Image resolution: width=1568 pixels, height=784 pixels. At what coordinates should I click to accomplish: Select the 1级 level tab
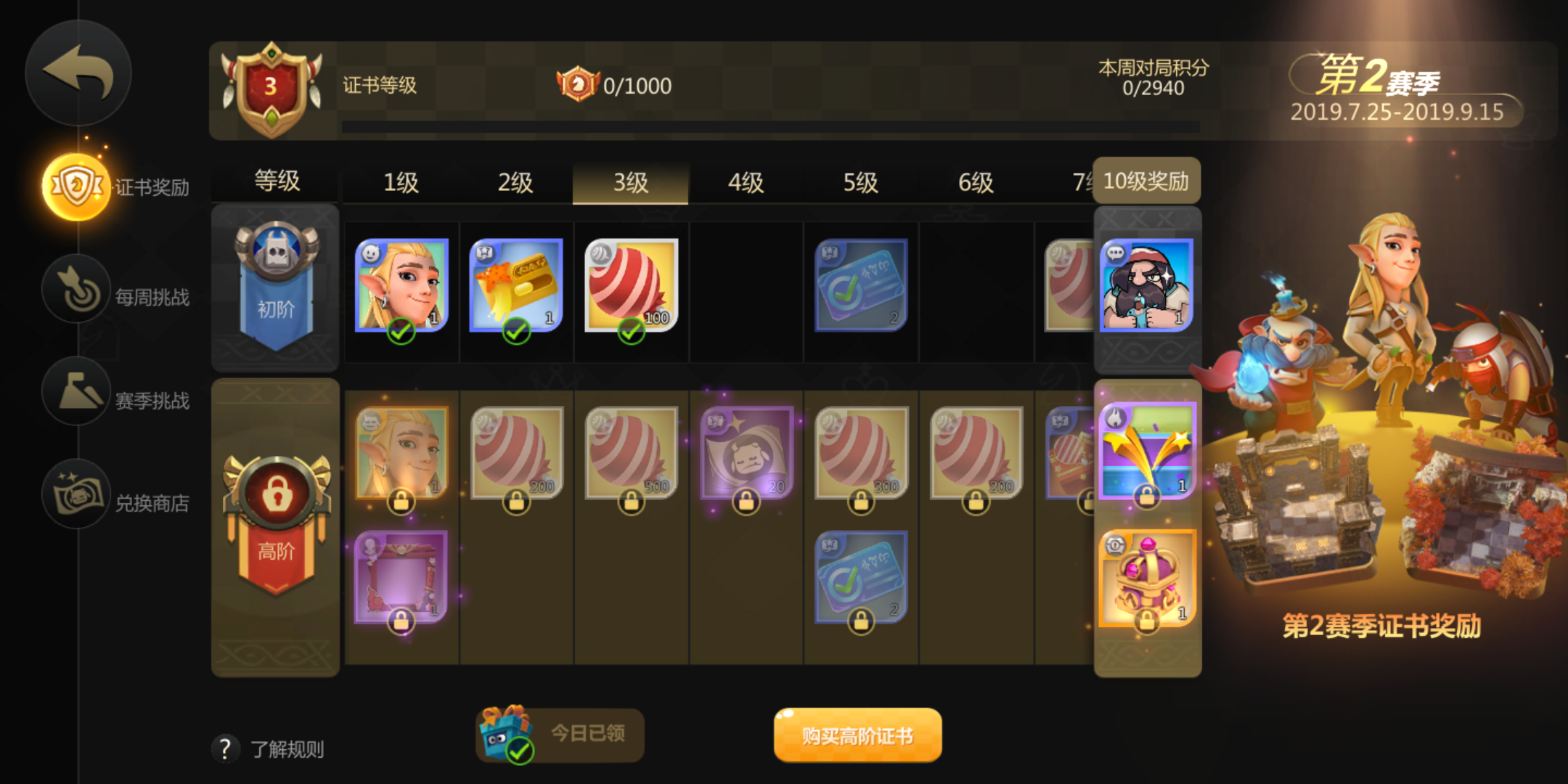(x=401, y=181)
